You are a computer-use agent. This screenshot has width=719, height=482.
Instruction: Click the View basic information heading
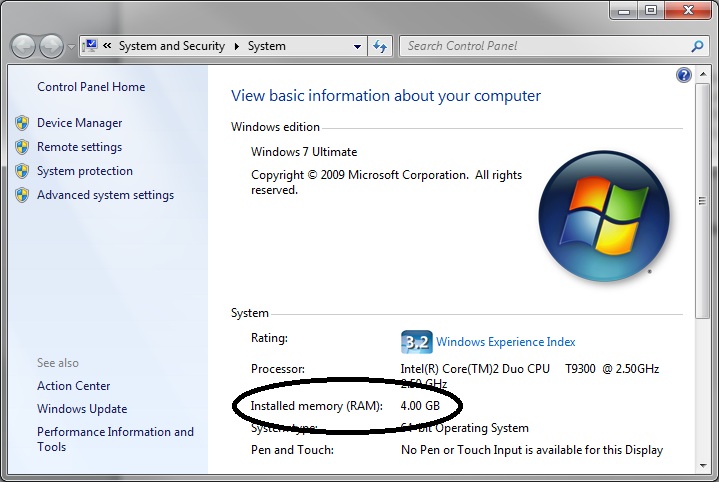coord(386,95)
